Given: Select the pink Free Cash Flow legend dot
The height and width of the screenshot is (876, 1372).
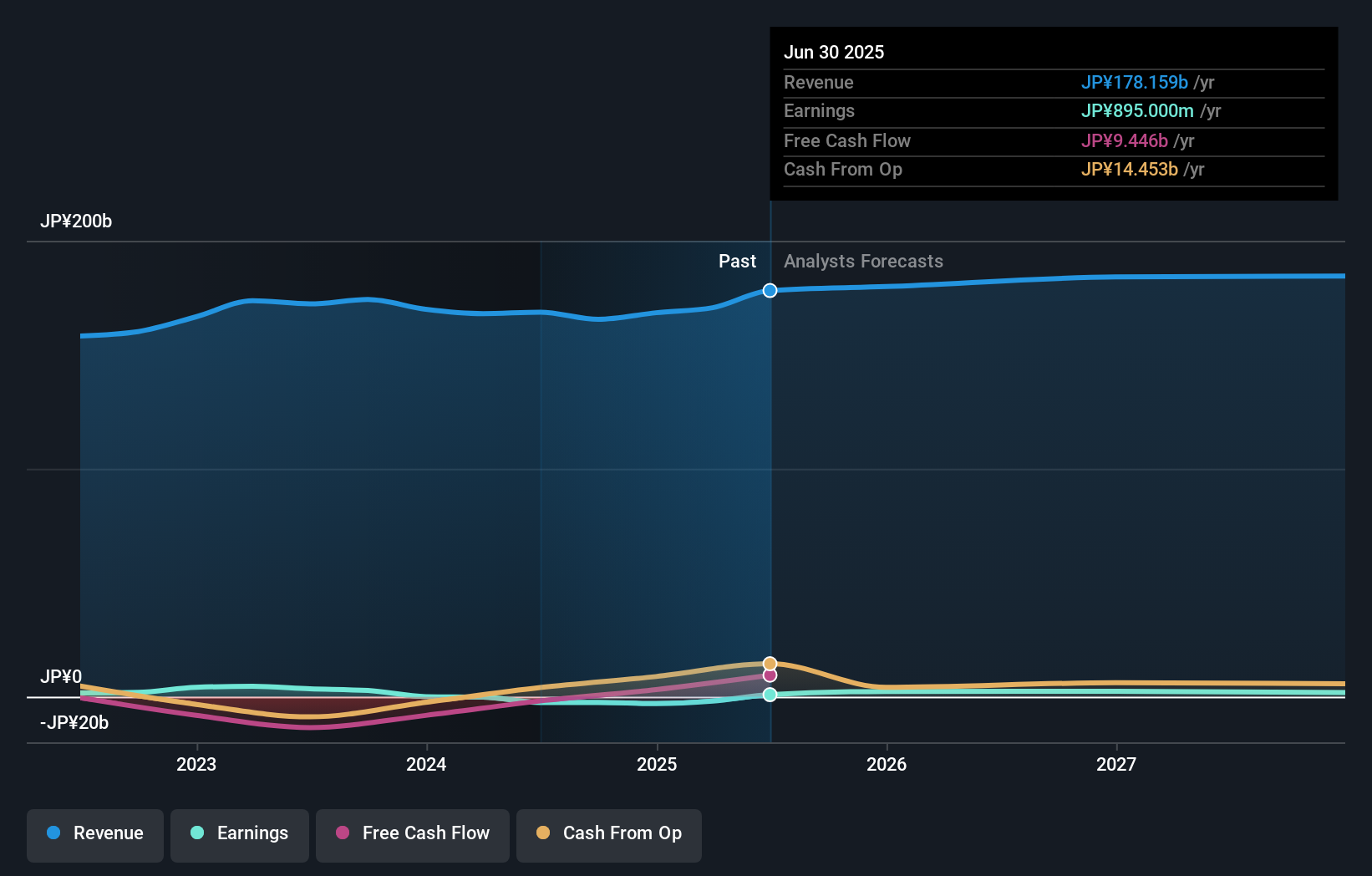Looking at the screenshot, I should 342,833.
